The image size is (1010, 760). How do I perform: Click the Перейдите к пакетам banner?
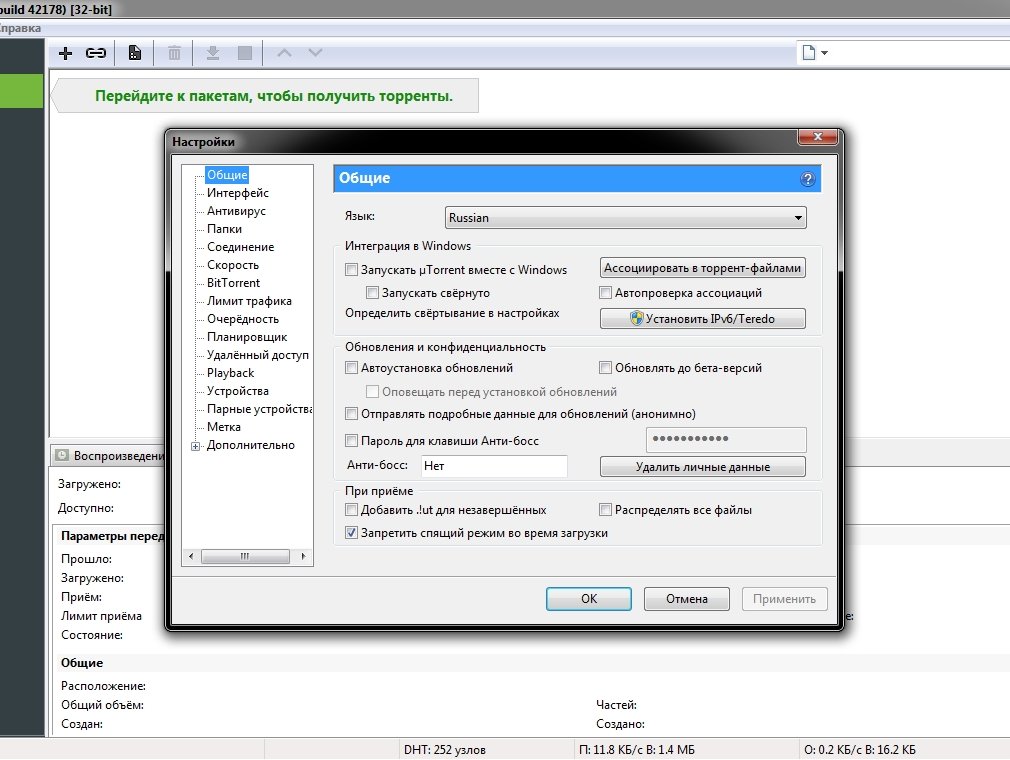265,96
